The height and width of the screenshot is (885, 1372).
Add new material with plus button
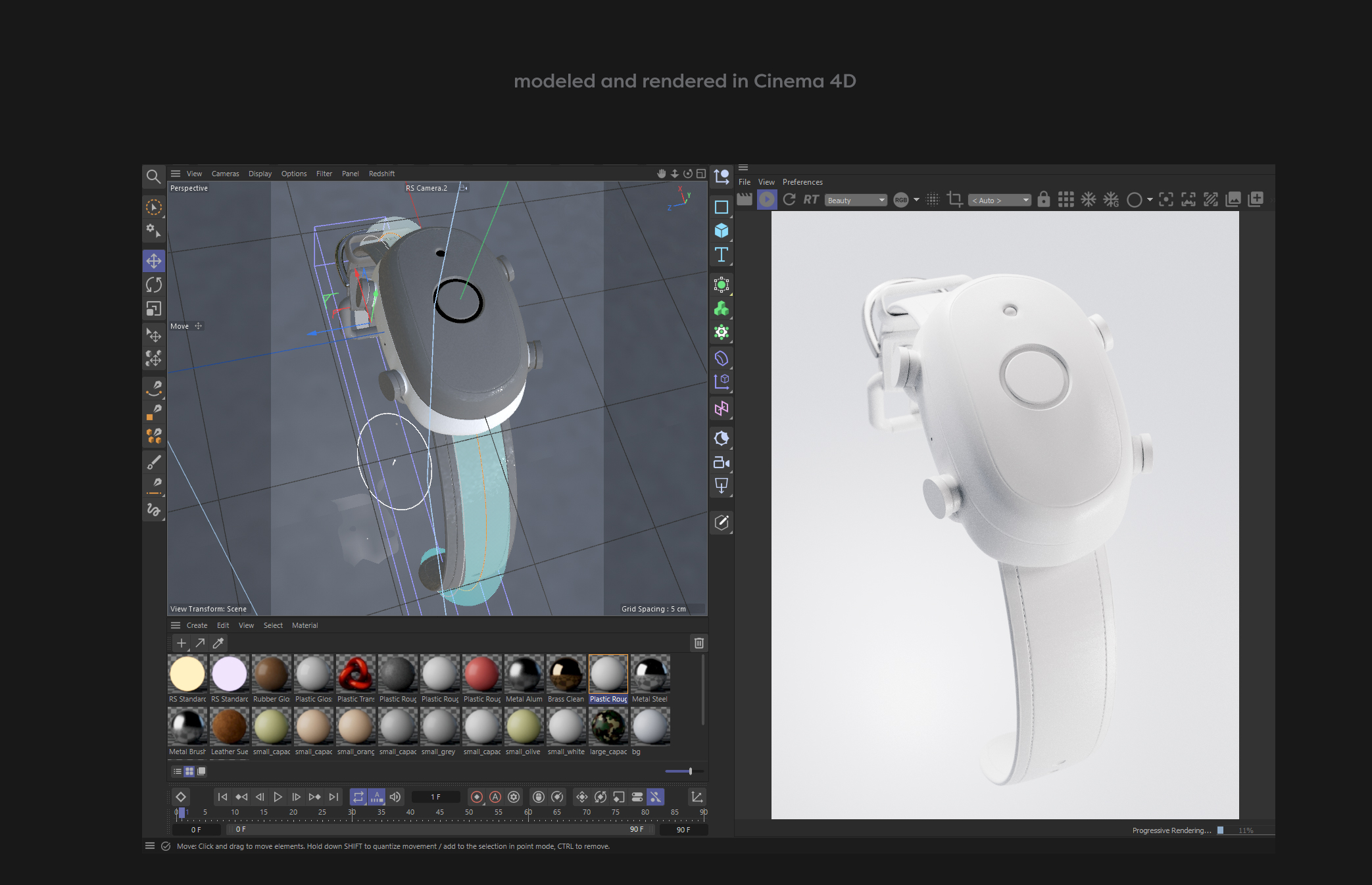click(x=182, y=643)
